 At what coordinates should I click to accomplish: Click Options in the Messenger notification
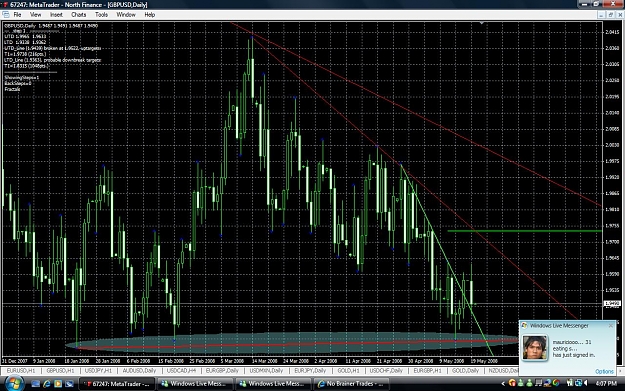604,371
